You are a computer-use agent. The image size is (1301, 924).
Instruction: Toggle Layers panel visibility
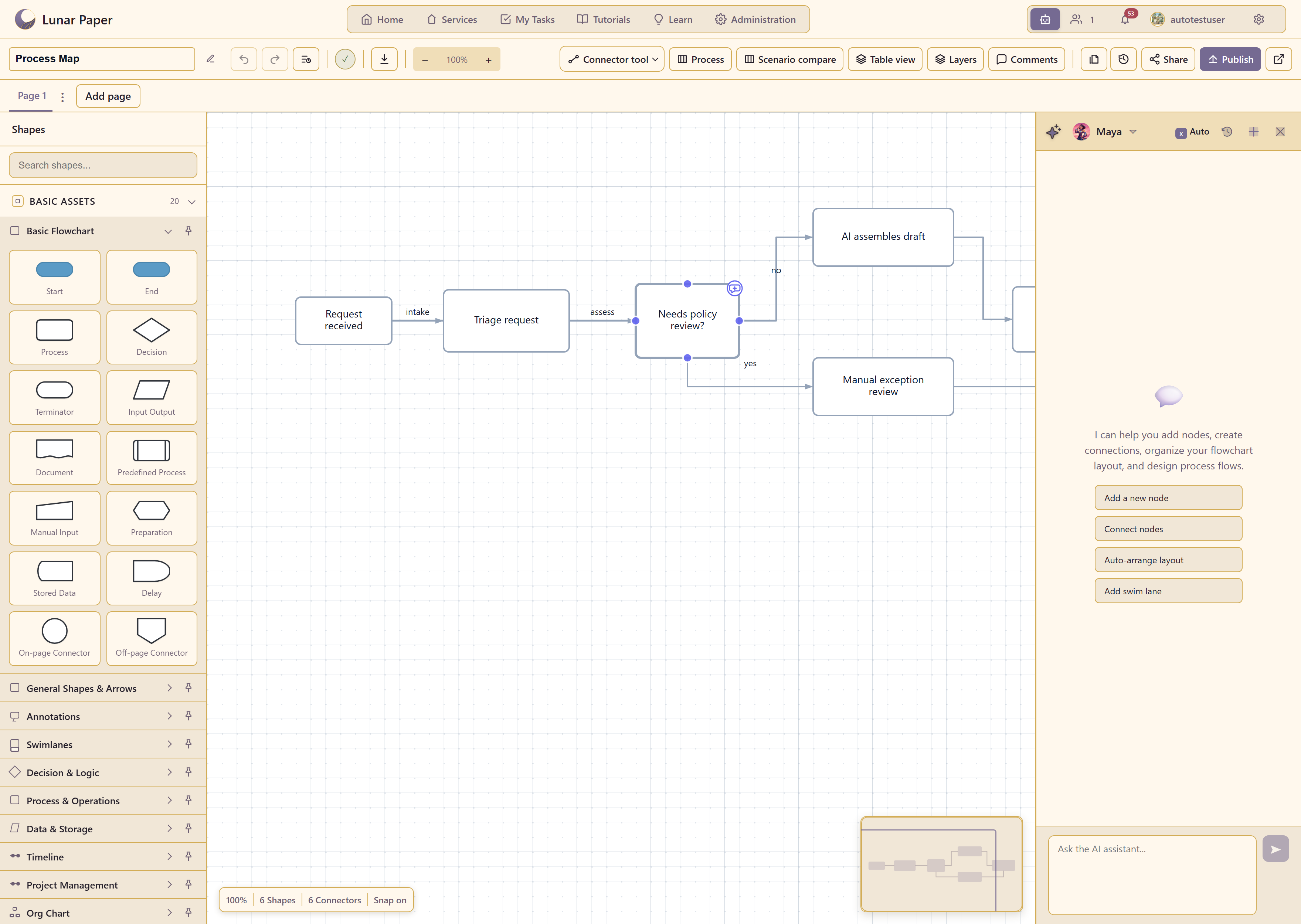click(956, 59)
